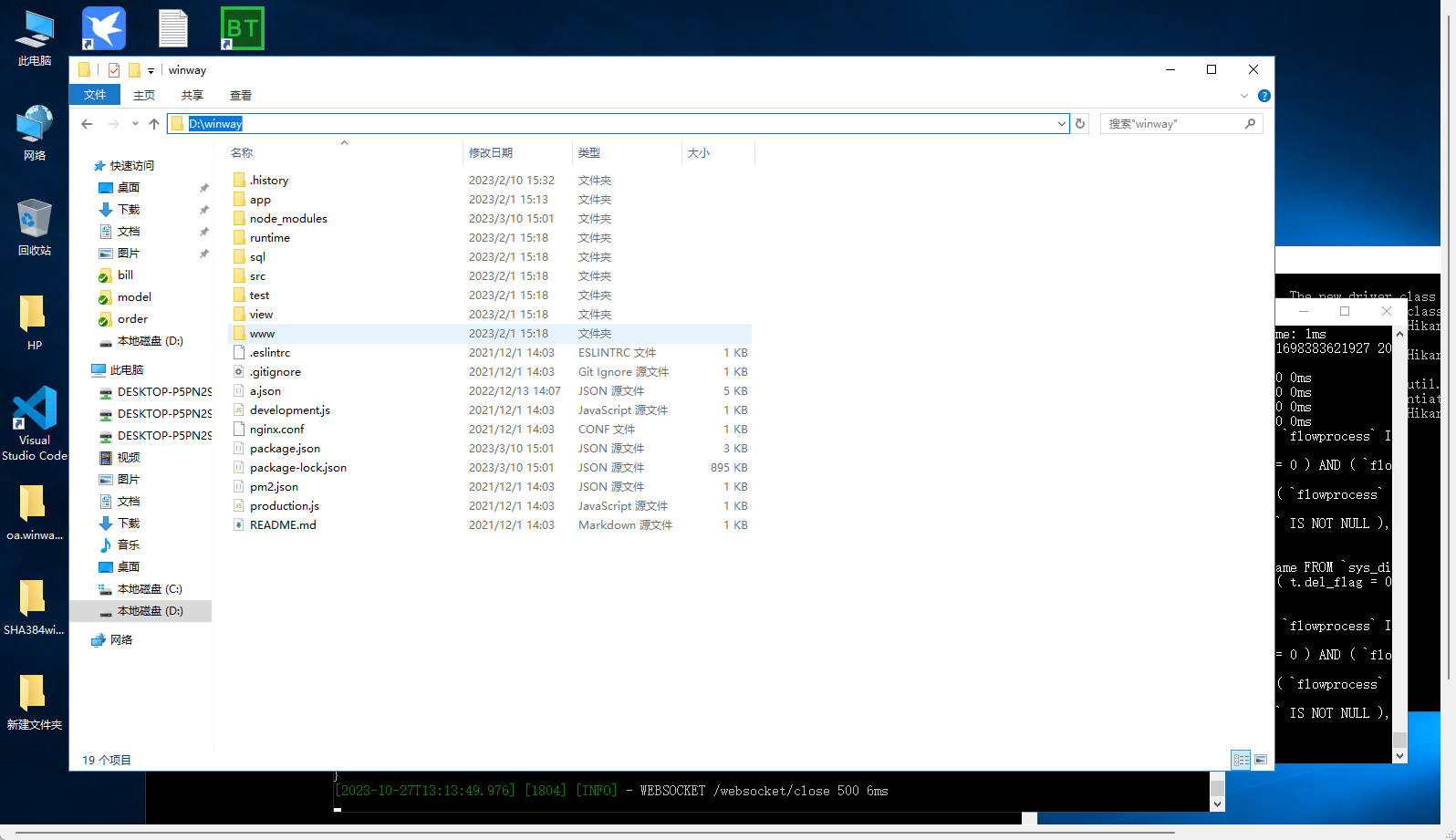Open the 网络 desktop icon
1456x840 pixels.
(x=35, y=133)
